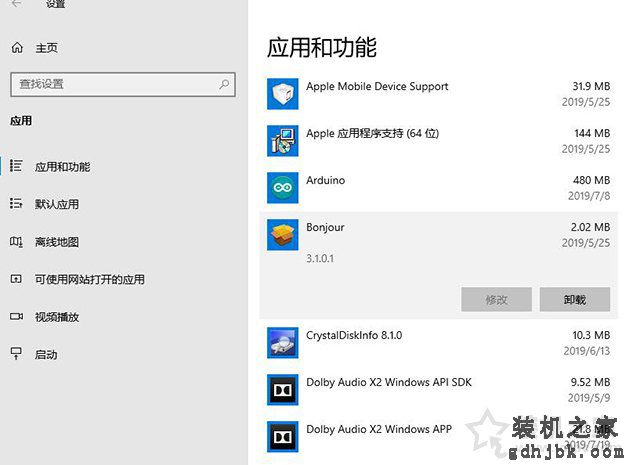Click the Apple Mobile Device Support app icon
This screenshot has height=465, width=640.
tap(282, 94)
